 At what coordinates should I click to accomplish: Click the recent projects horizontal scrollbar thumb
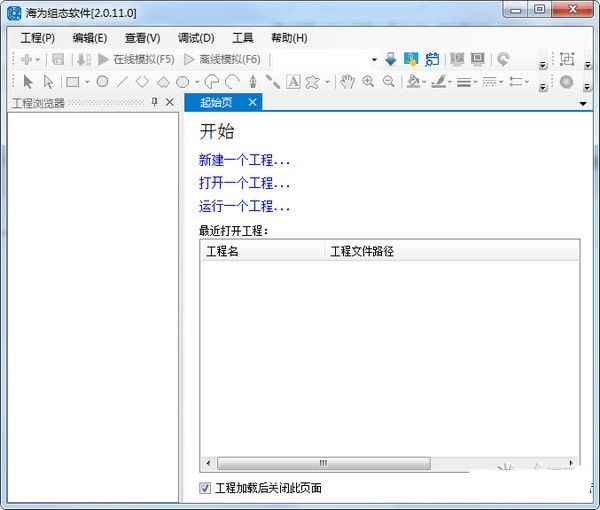(x=324, y=463)
